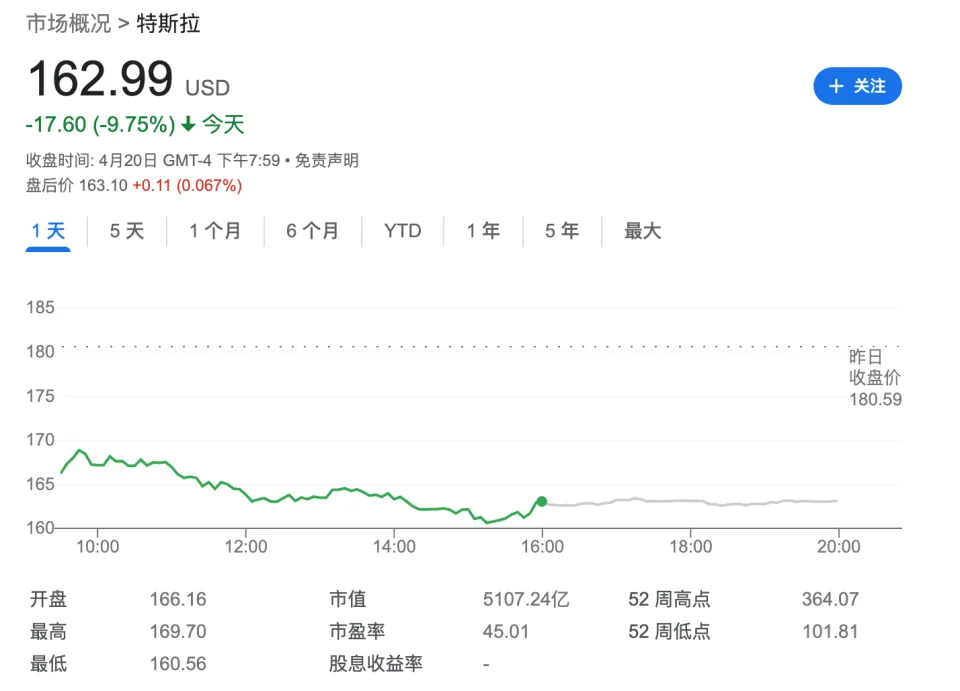Select the 1 天 range tab

[x=48, y=231]
